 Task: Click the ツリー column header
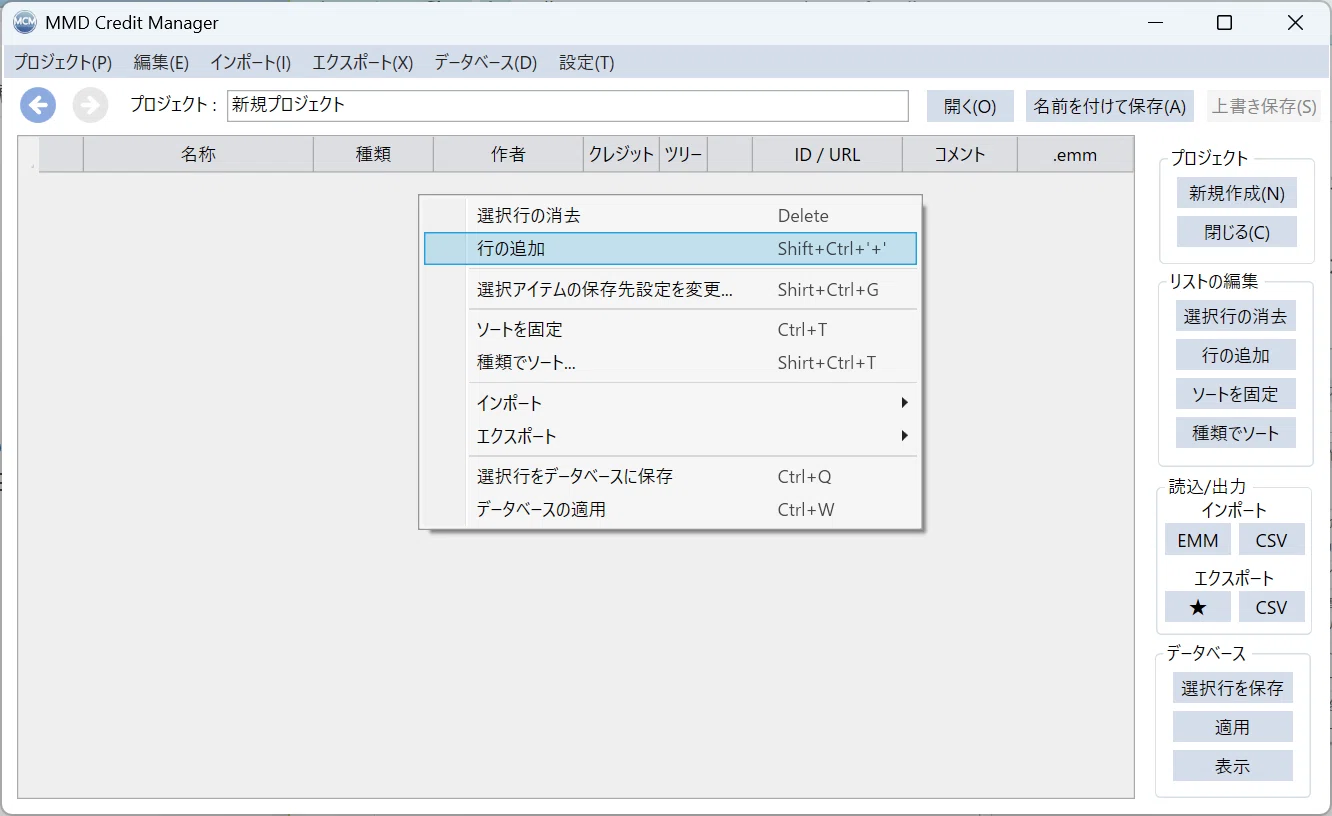(683, 154)
